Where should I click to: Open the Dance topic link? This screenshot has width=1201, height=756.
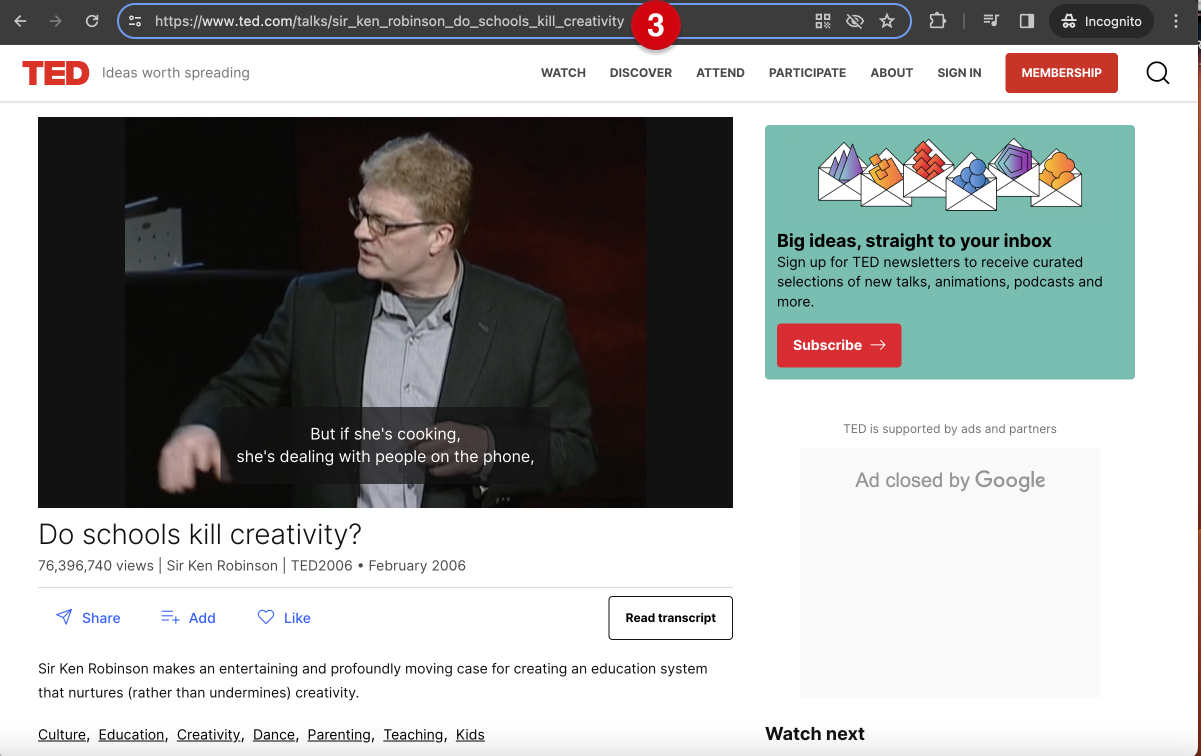tap(274, 735)
